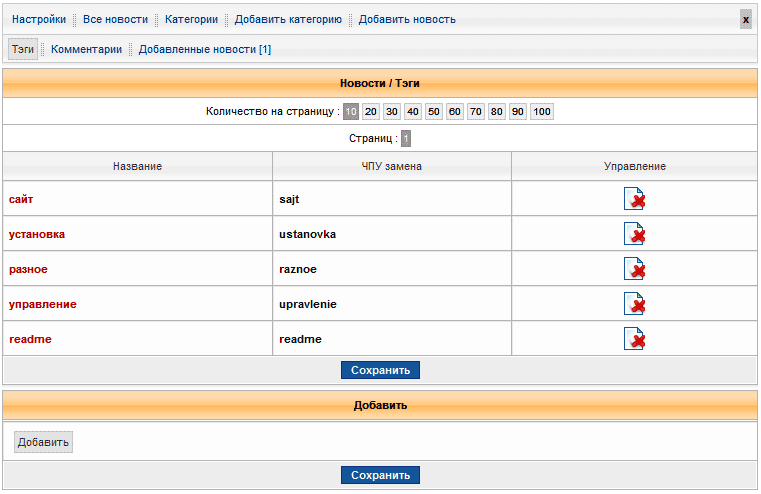Image resolution: width=761 pixels, height=494 pixels.
Task: Go to Все новости section
Action: click(x=115, y=19)
